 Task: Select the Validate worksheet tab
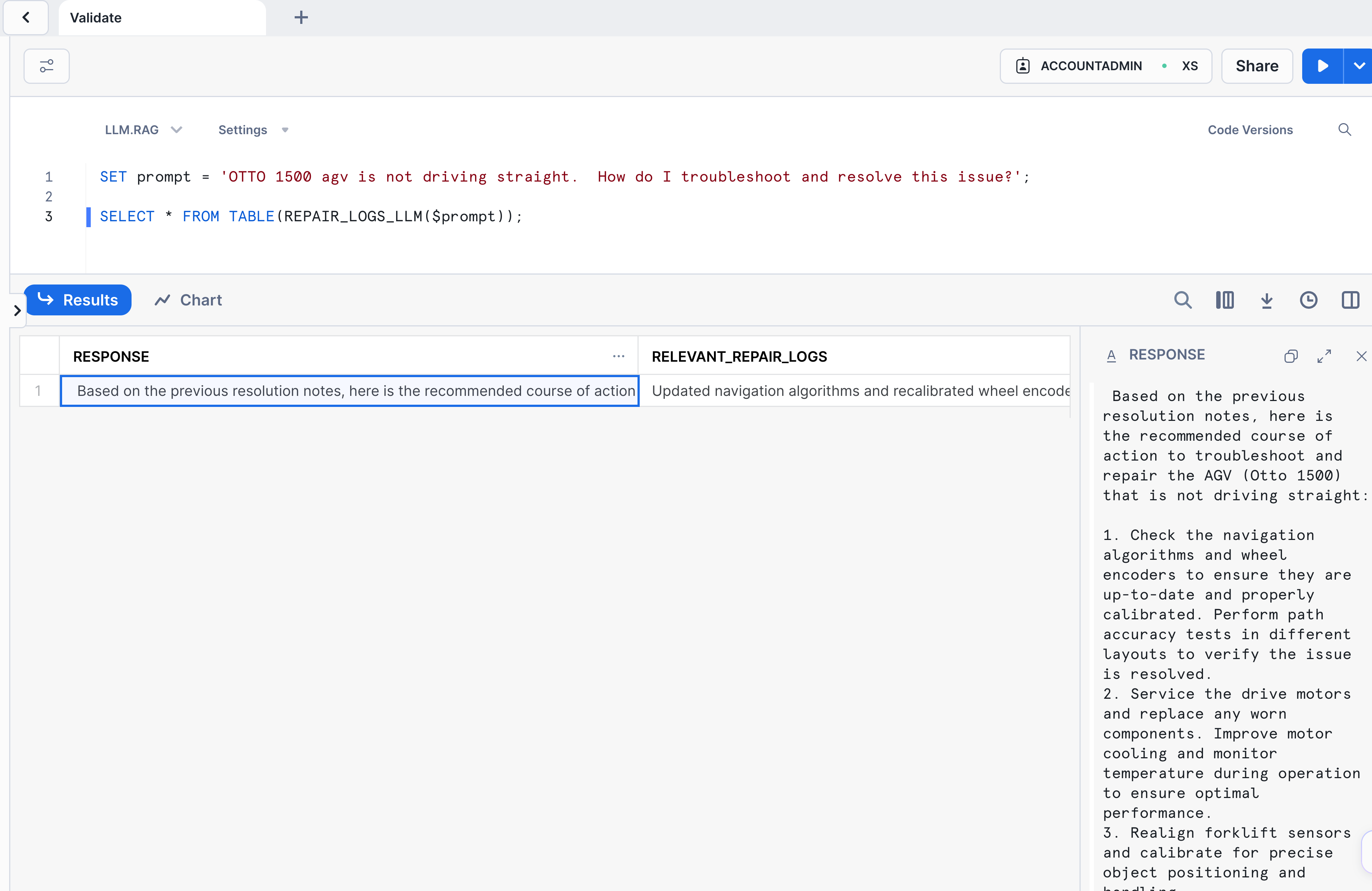(161, 18)
